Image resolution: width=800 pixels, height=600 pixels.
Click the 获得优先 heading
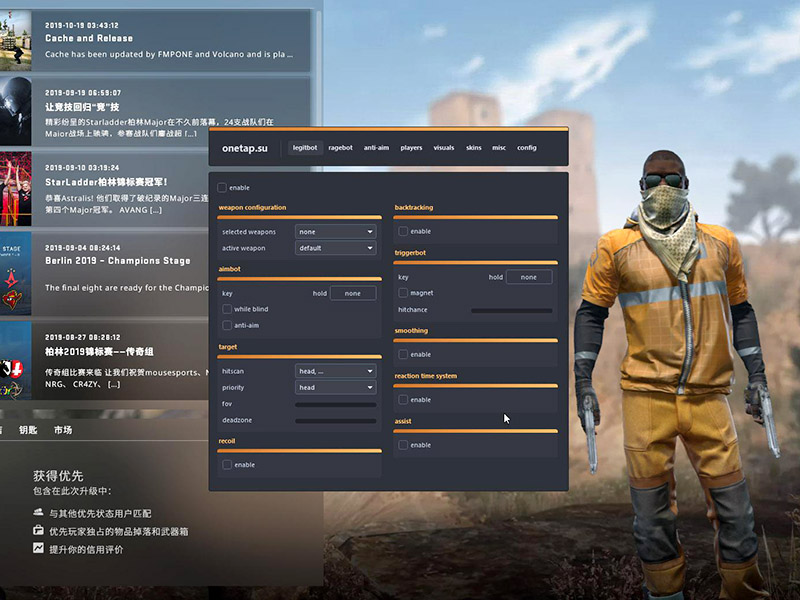coord(58,476)
